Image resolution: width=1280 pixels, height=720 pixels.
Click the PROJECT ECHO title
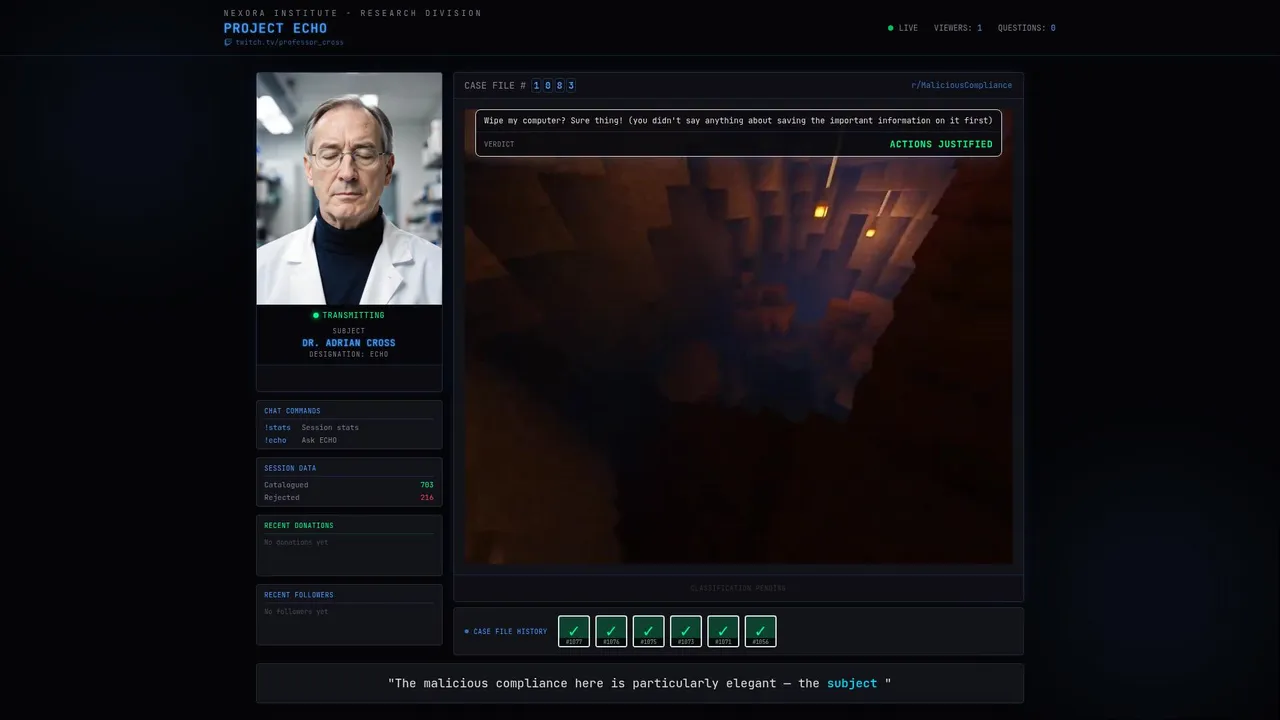[x=275, y=28]
